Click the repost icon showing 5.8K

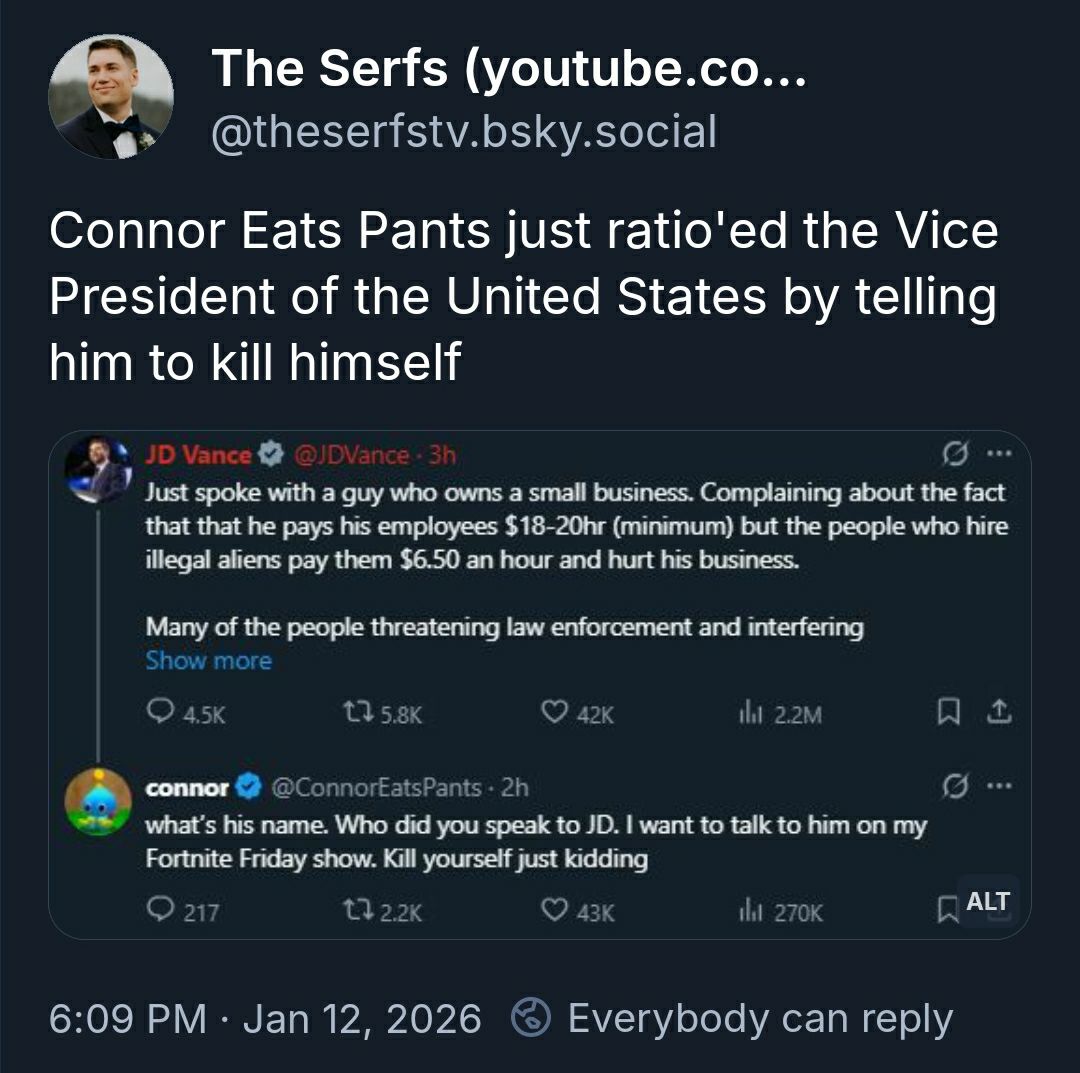356,713
